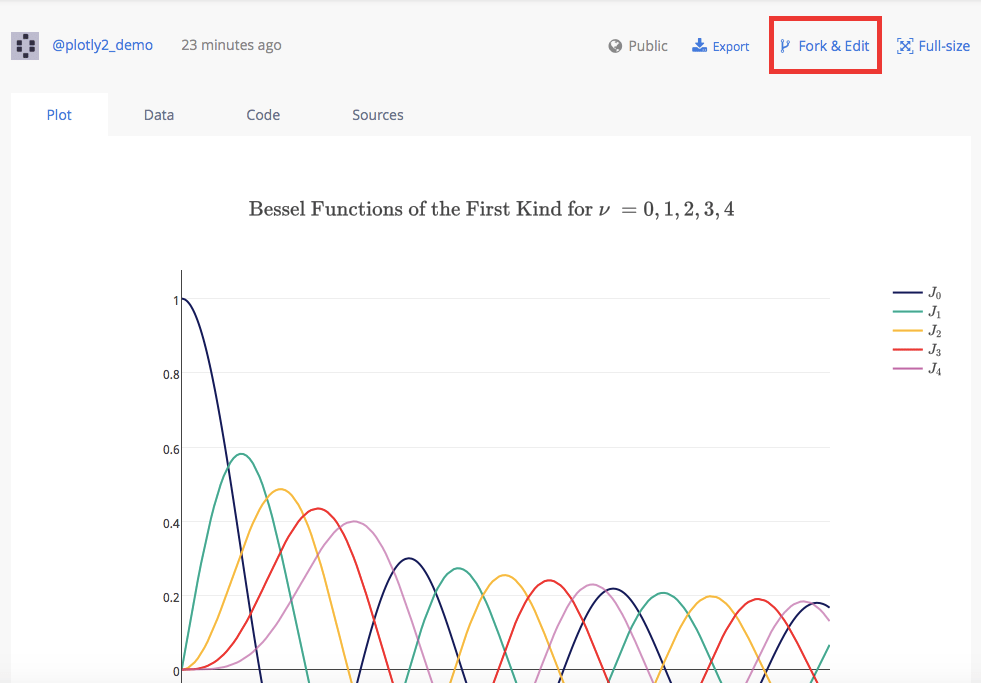Switch to the Data tab

point(159,115)
